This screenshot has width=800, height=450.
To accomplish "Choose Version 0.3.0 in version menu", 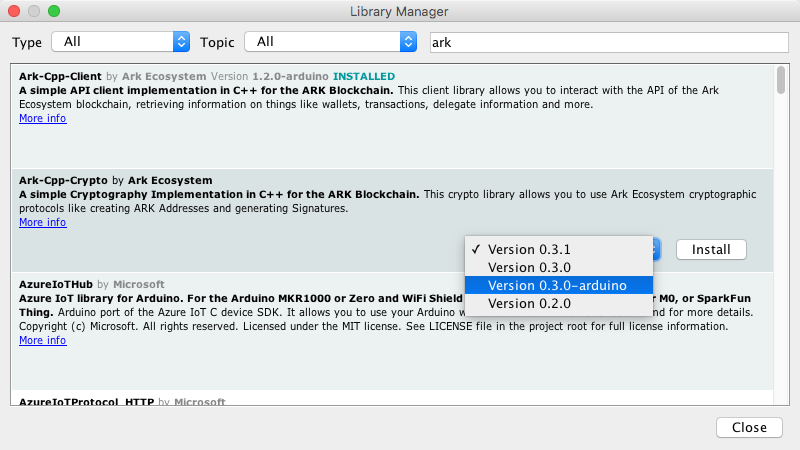I will click(529, 267).
